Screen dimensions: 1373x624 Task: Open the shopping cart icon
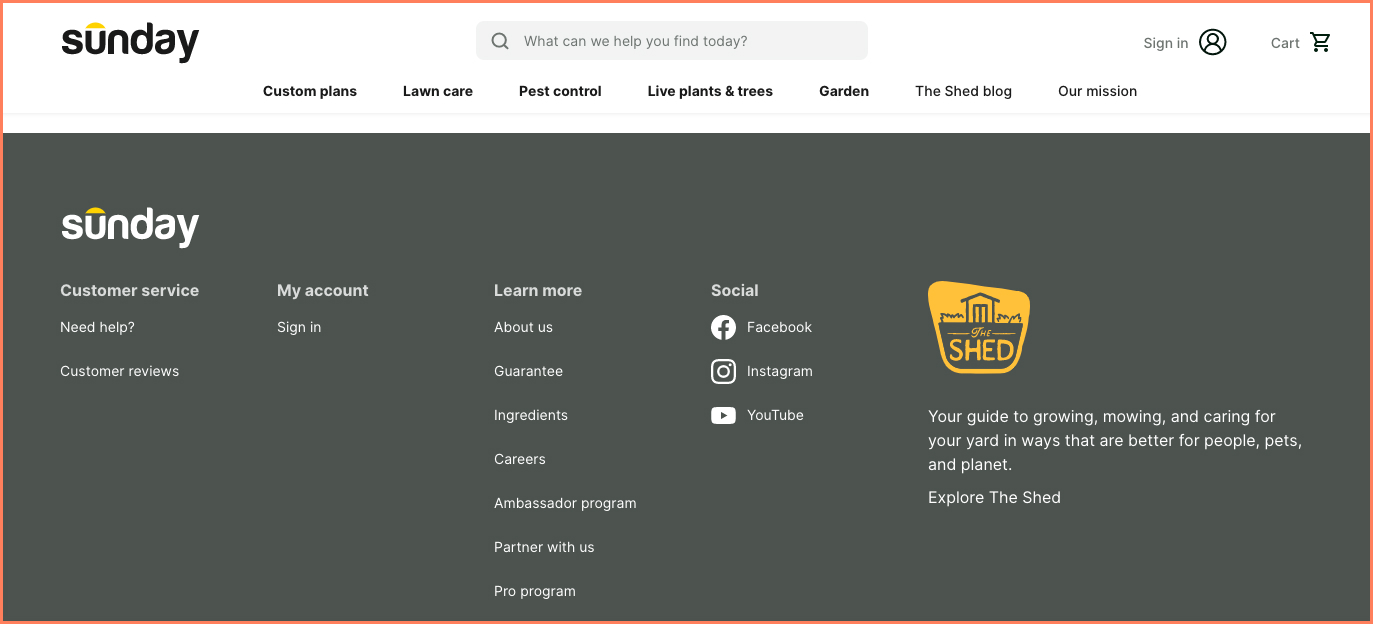tap(1321, 42)
